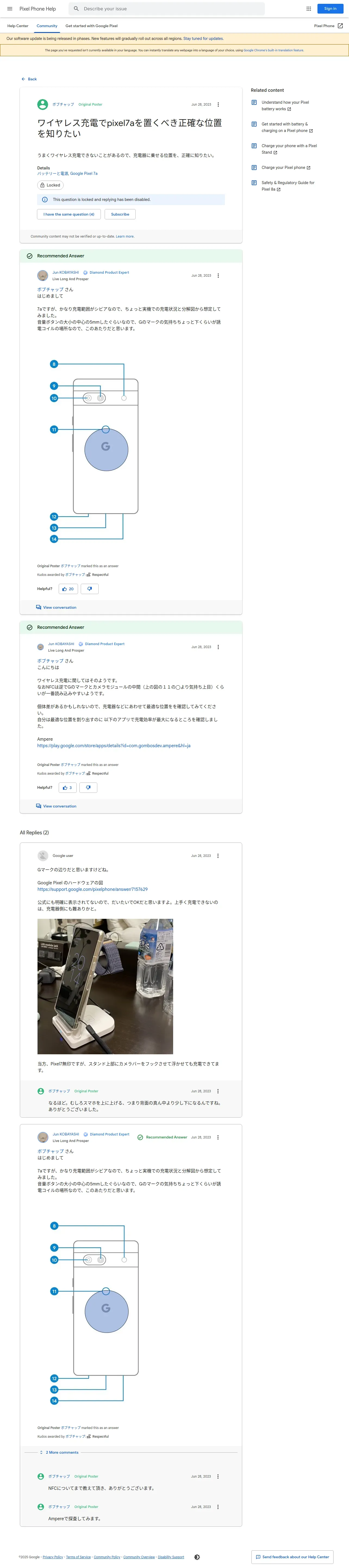
Task: Open more options on the original question
Action: point(219,105)
